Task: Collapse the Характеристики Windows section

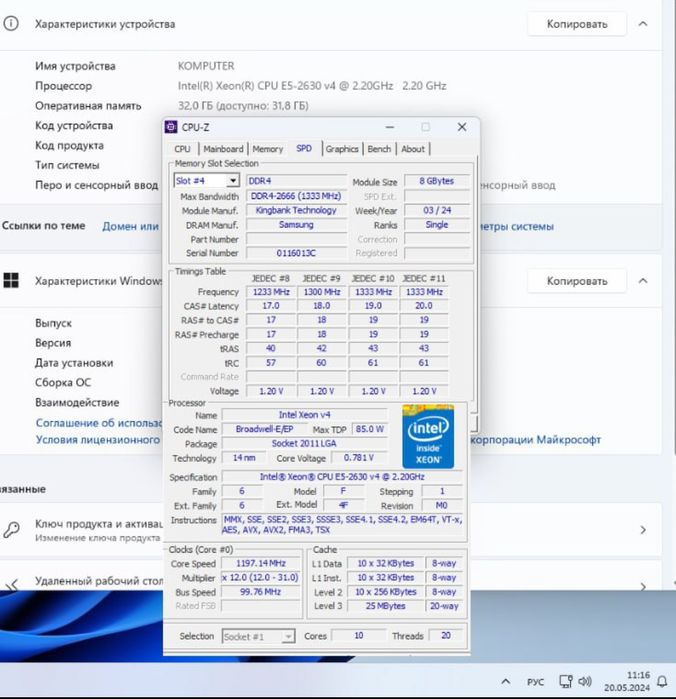Action: (x=643, y=280)
